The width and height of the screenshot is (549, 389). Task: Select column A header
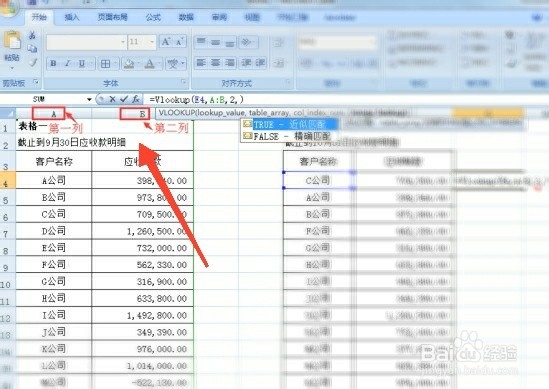point(54,113)
